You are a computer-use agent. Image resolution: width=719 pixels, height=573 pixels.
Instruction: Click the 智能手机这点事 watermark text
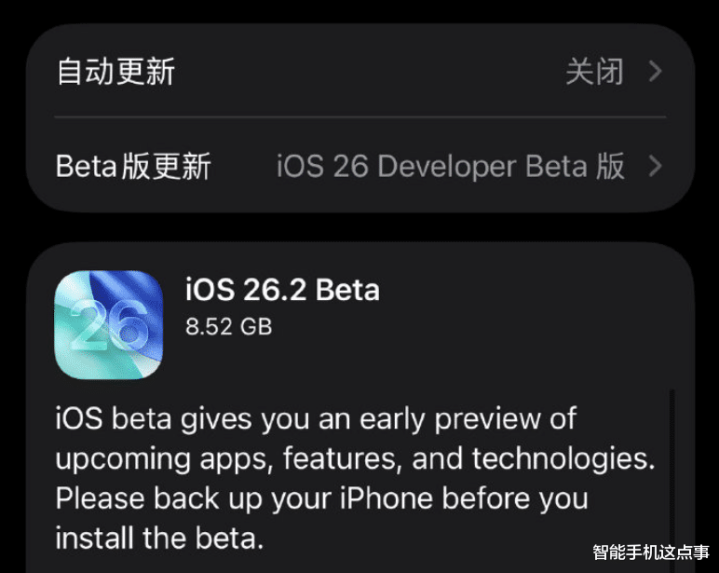(651, 552)
